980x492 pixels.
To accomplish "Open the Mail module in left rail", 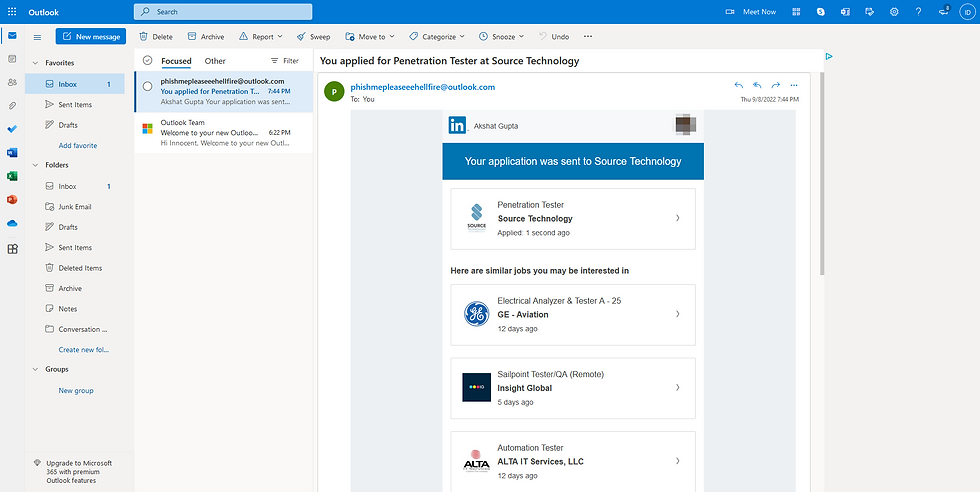I will point(12,35).
